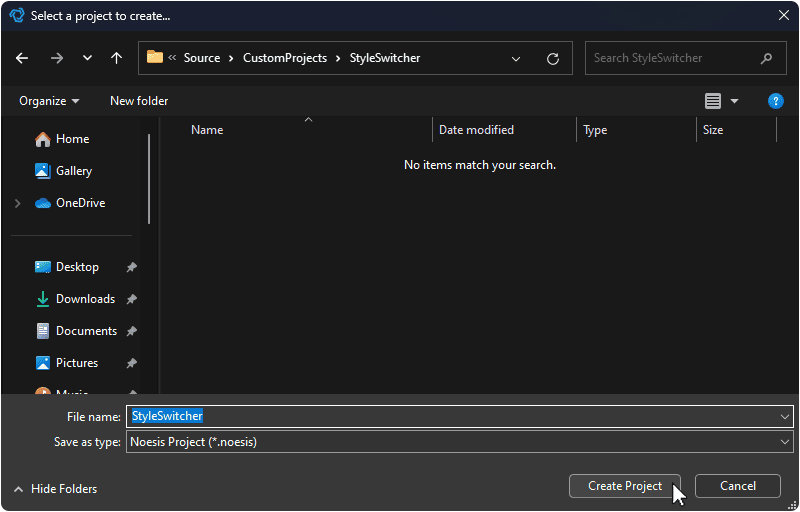Image resolution: width=800 pixels, height=512 pixels.
Task: Select CustomProjects in the breadcrumb path
Action: (285, 58)
